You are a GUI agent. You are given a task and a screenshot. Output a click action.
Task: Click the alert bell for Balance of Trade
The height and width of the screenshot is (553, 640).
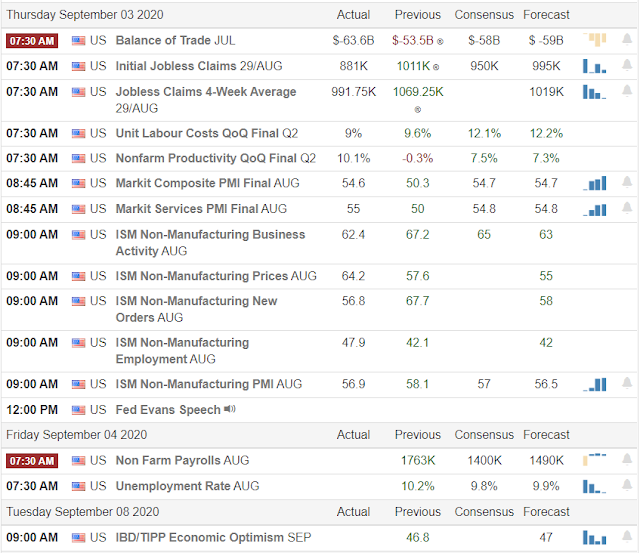627,40
